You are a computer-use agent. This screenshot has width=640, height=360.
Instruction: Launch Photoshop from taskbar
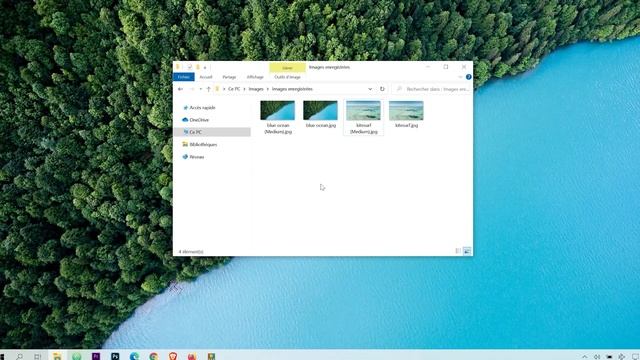[115, 356]
